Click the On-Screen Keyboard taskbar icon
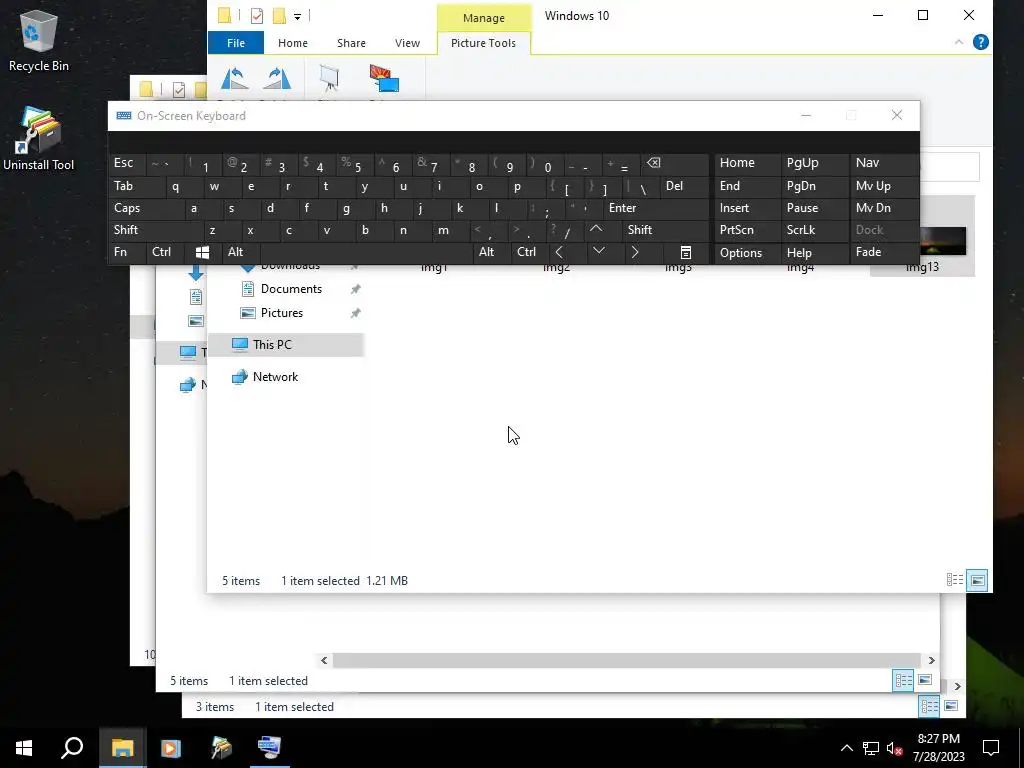This screenshot has width=1024, height=768. [269, 748]
